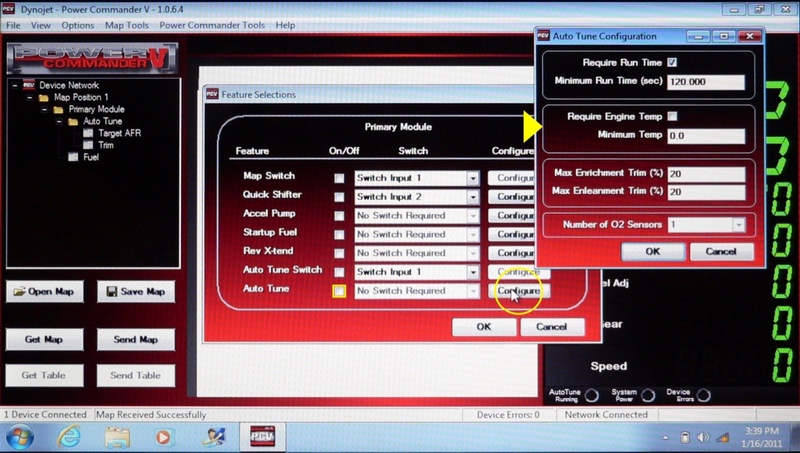
Task: Open the Map Switch input dropdown
Action: (472, 178)
